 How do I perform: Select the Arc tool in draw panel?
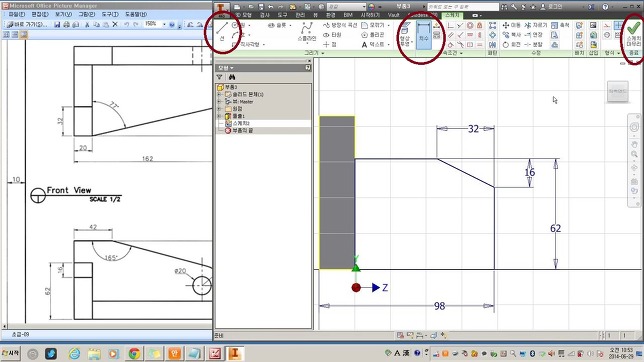point(239,35)
